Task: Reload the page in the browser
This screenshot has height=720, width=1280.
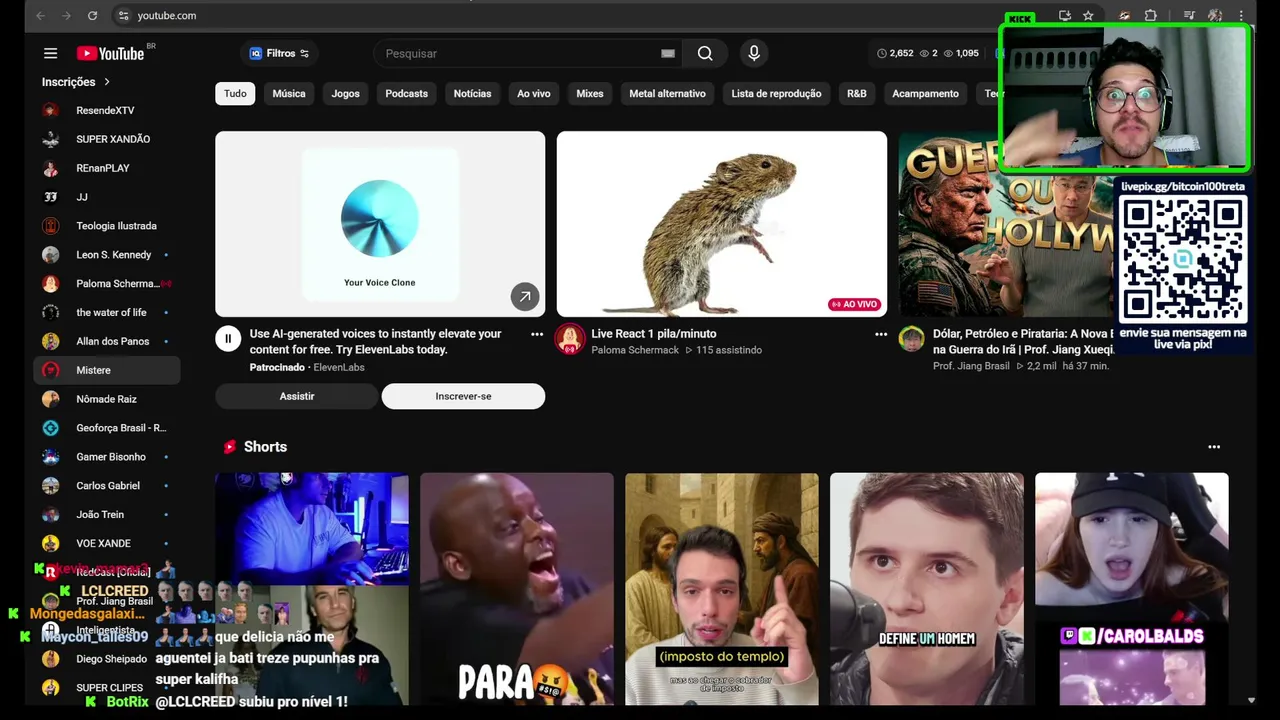Action: coord(92,16)
